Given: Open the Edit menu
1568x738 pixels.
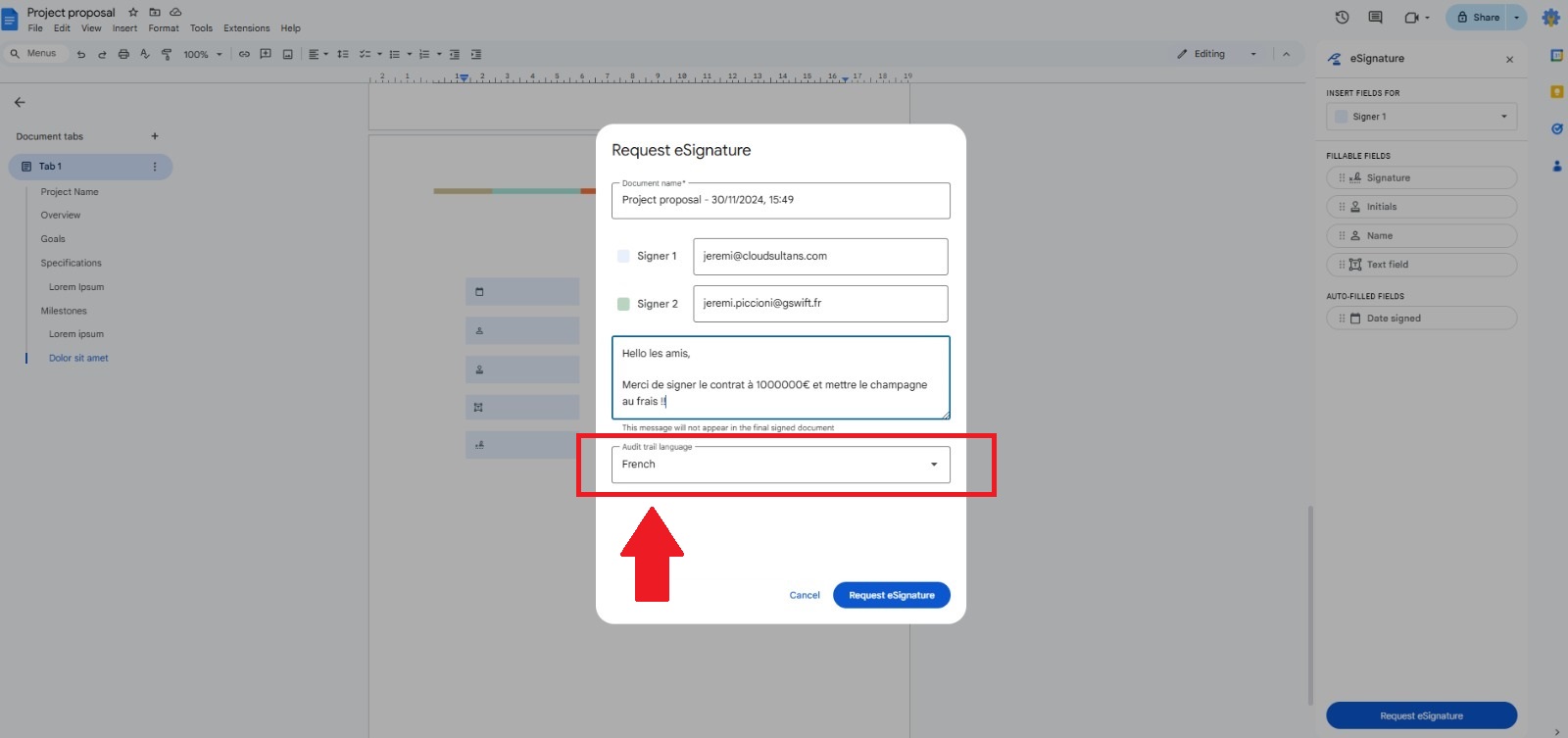Looking at the screenshot, I should (x=62, y=28).
